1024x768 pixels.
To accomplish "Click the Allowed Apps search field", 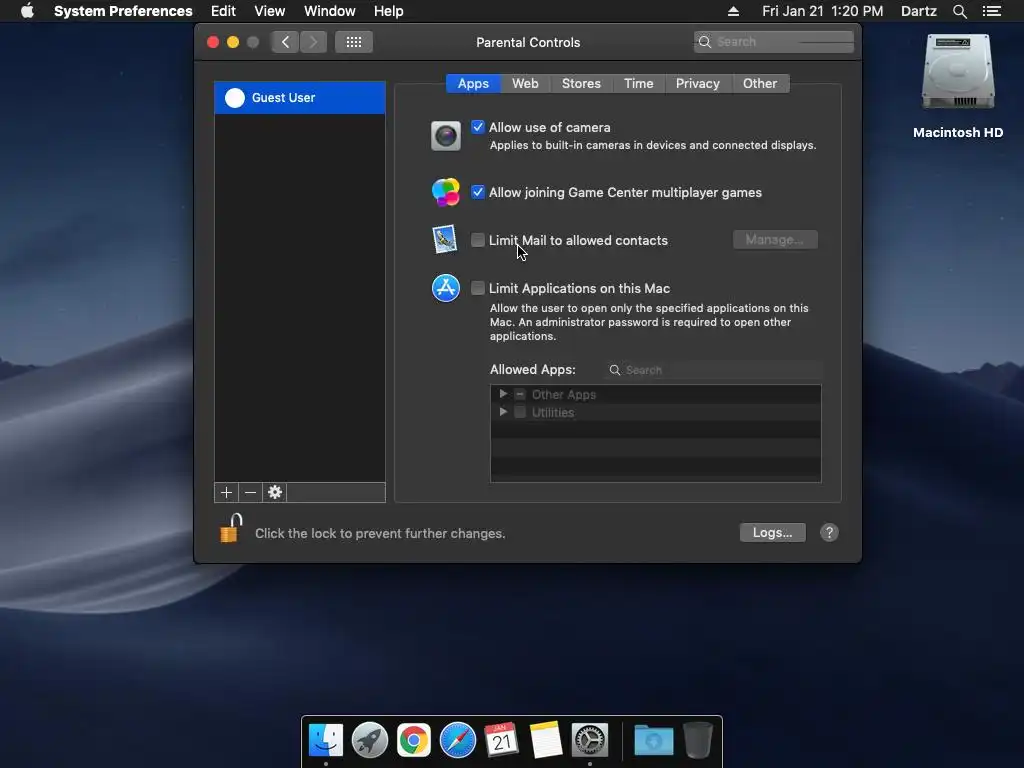I will (x=713, y=370).
